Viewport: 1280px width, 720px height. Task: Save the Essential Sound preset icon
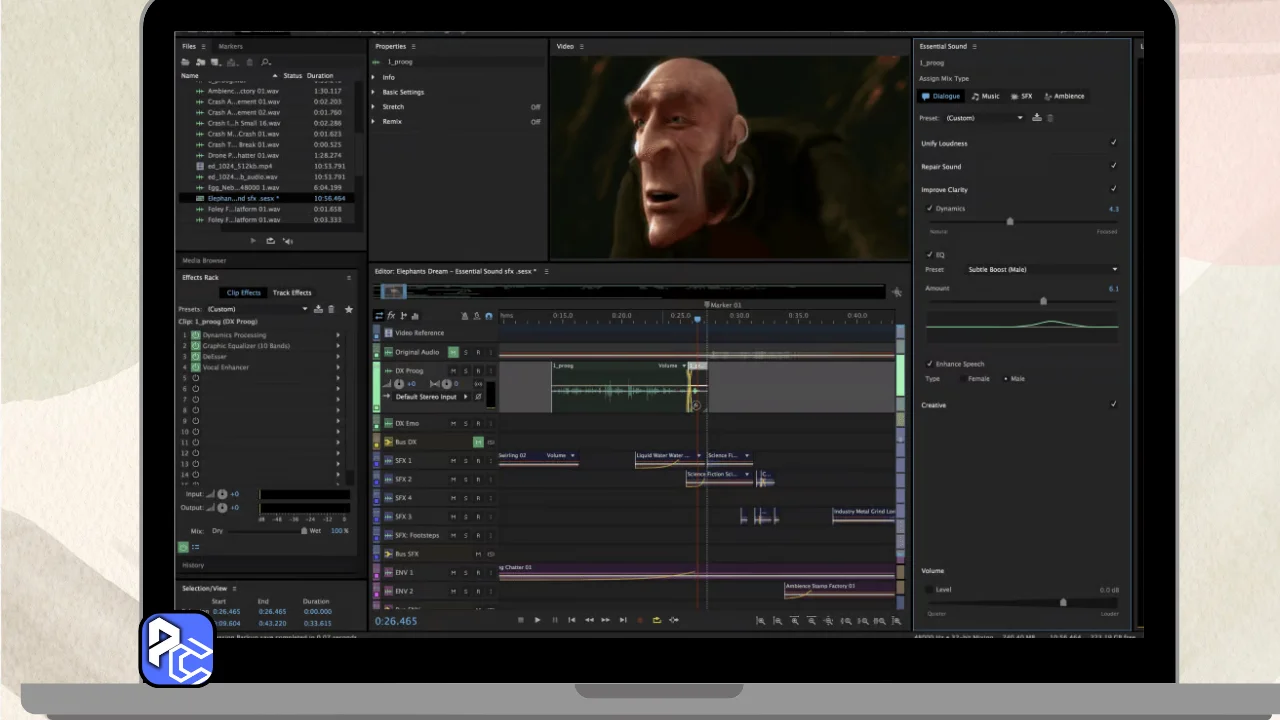point(1037,117)
